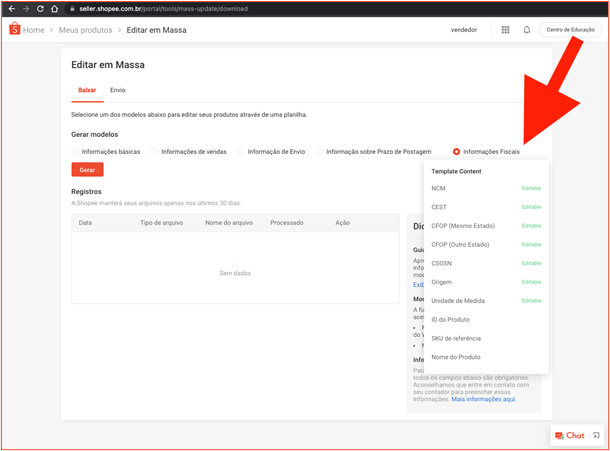Screen dimensions: 610x451
Task: Open the Centro de Educação button
Action: pos(570,30)
